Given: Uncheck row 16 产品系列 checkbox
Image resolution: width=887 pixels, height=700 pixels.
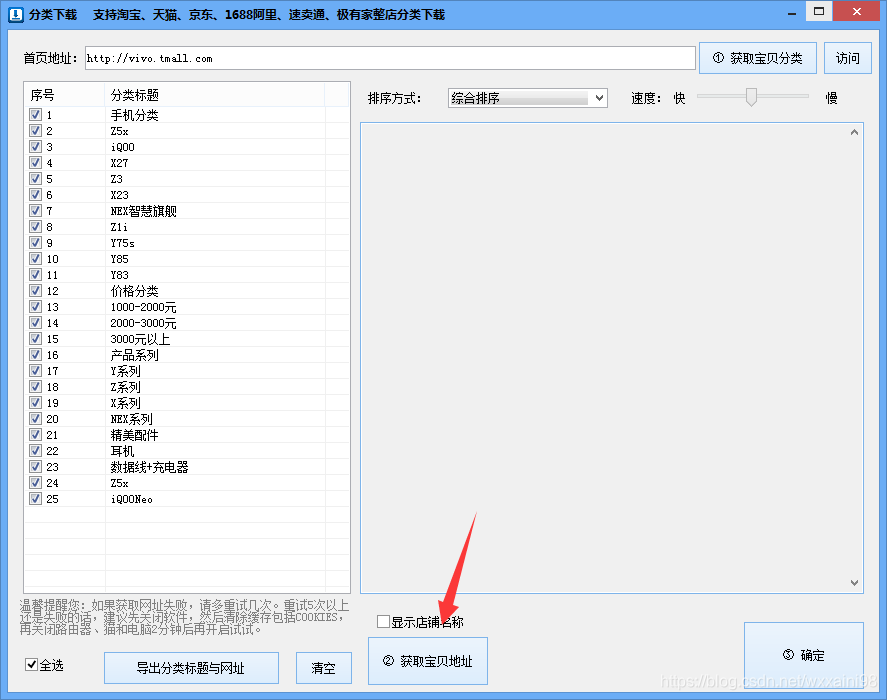Looking at the screenshot, I should (x=35, y=355).
